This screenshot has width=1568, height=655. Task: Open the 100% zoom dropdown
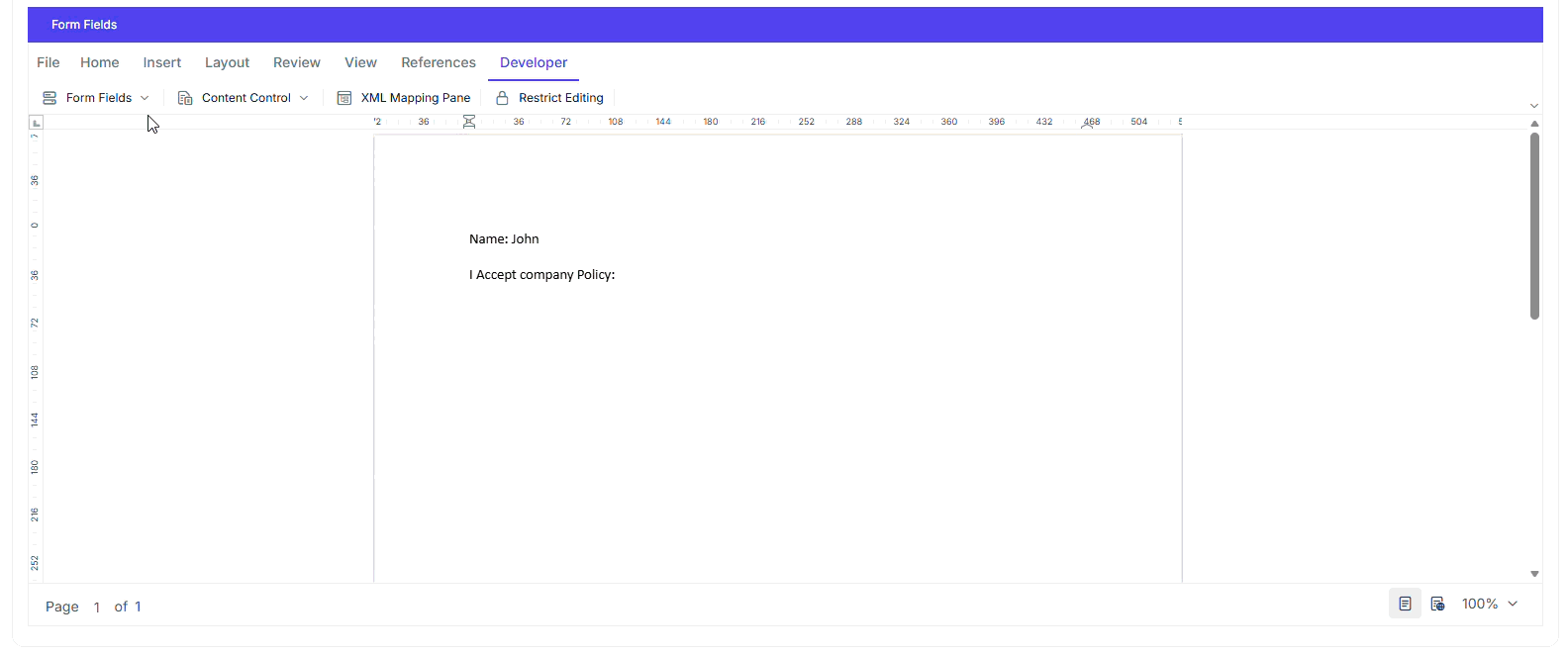pyautogui.click(x=1490, y=604)
